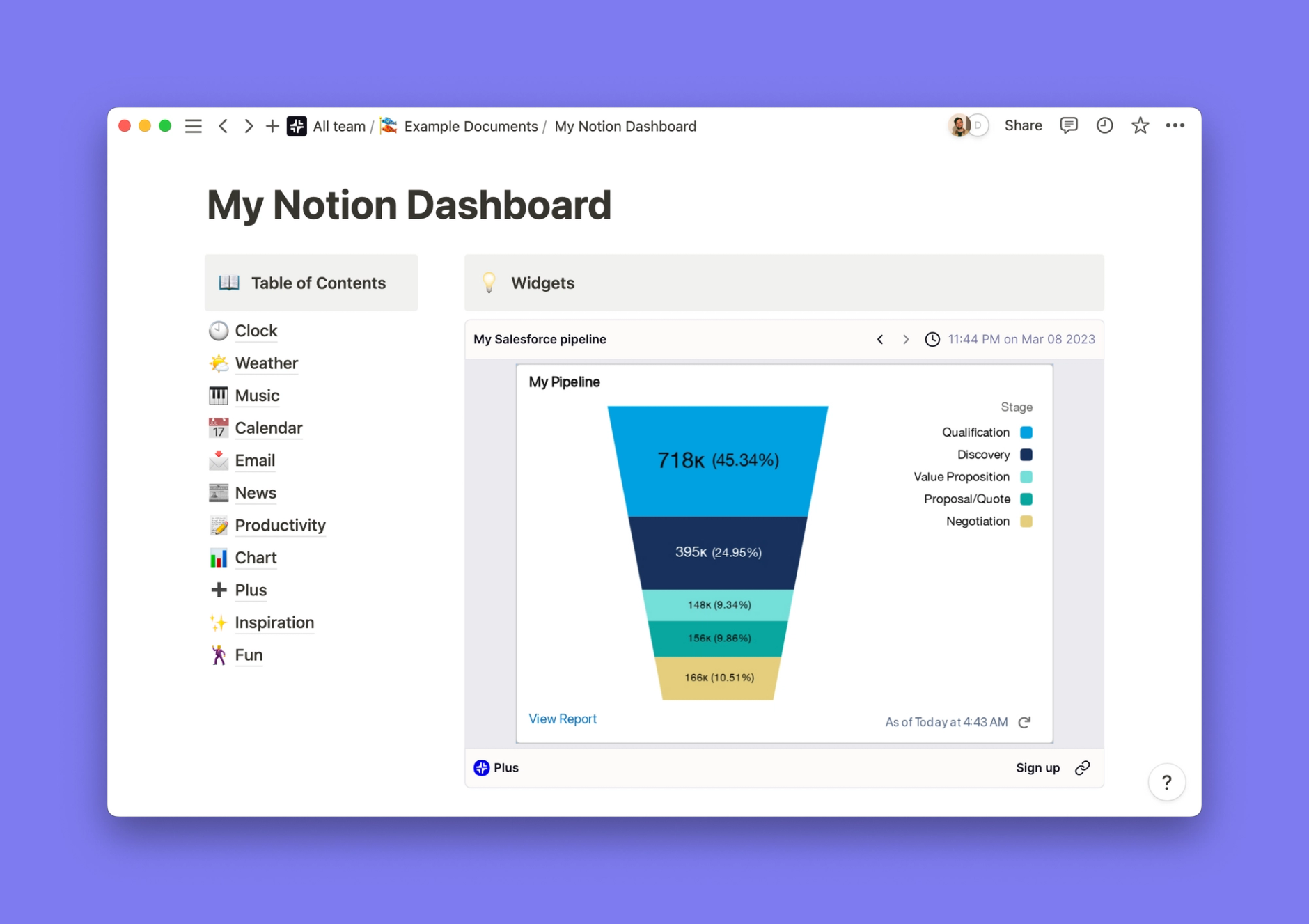Refresh the pipeline report data

pos(1024,722)
